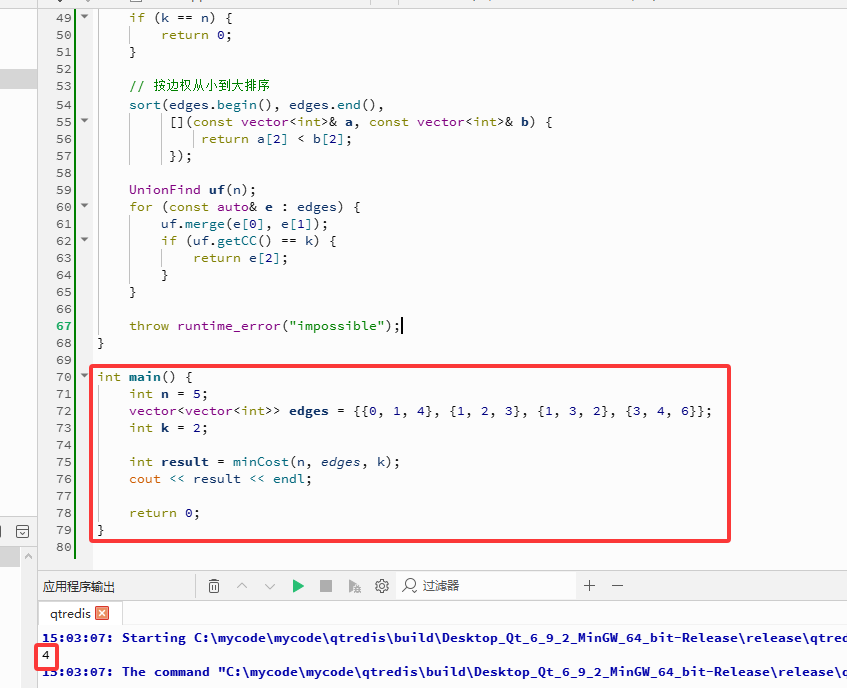
Task: Click the edges variable on line 72
Action: click(x=308, y=411)
